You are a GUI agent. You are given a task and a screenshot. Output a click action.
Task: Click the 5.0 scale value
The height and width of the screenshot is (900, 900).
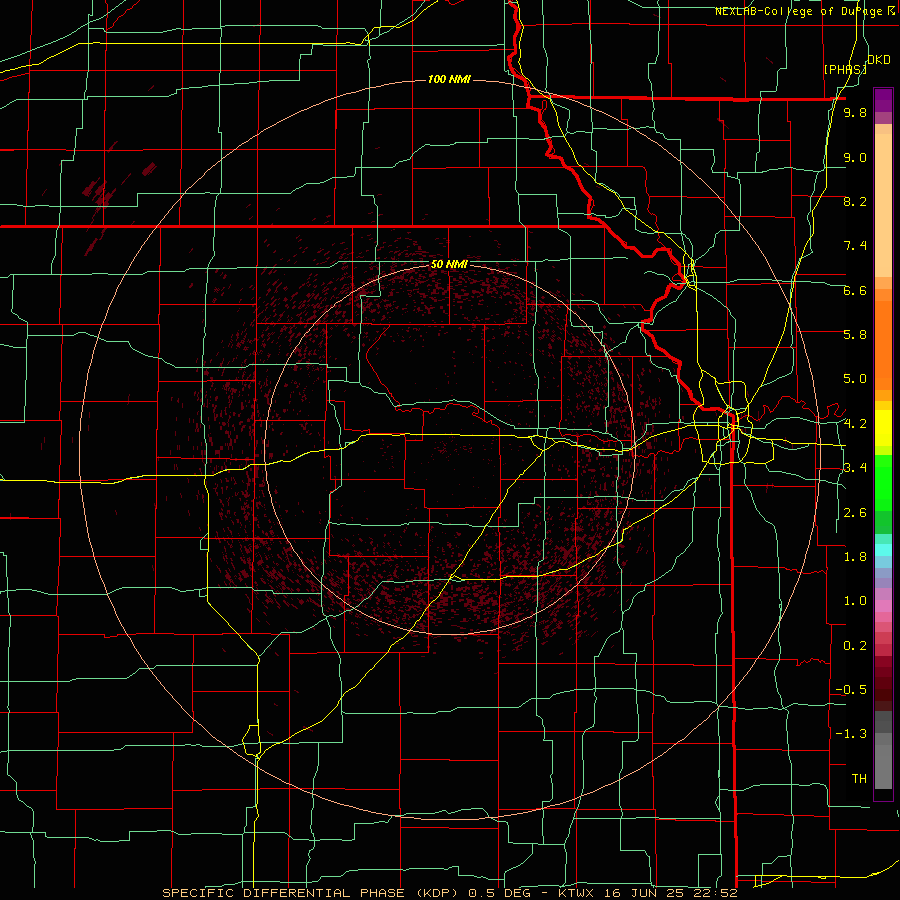[x=855, y=379]
